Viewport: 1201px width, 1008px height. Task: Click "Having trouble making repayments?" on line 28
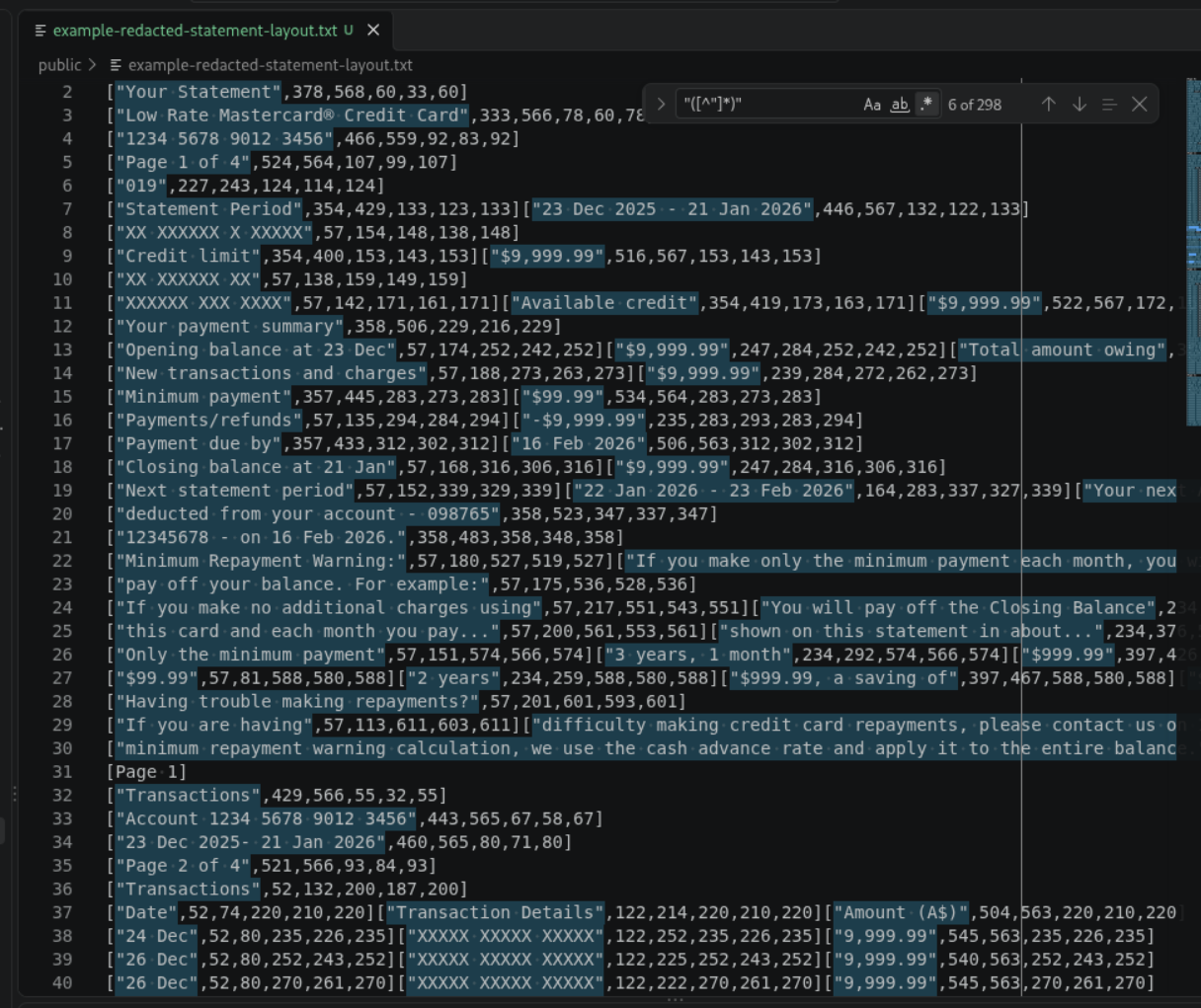click(x=298, y=702)
